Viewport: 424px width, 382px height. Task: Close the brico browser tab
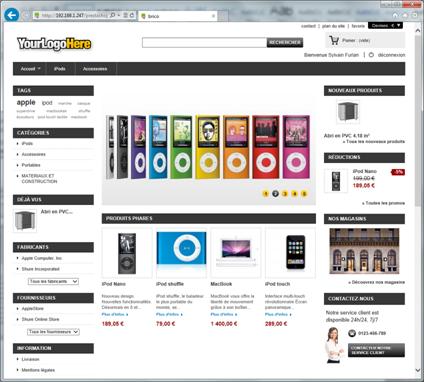click(213, 16)
